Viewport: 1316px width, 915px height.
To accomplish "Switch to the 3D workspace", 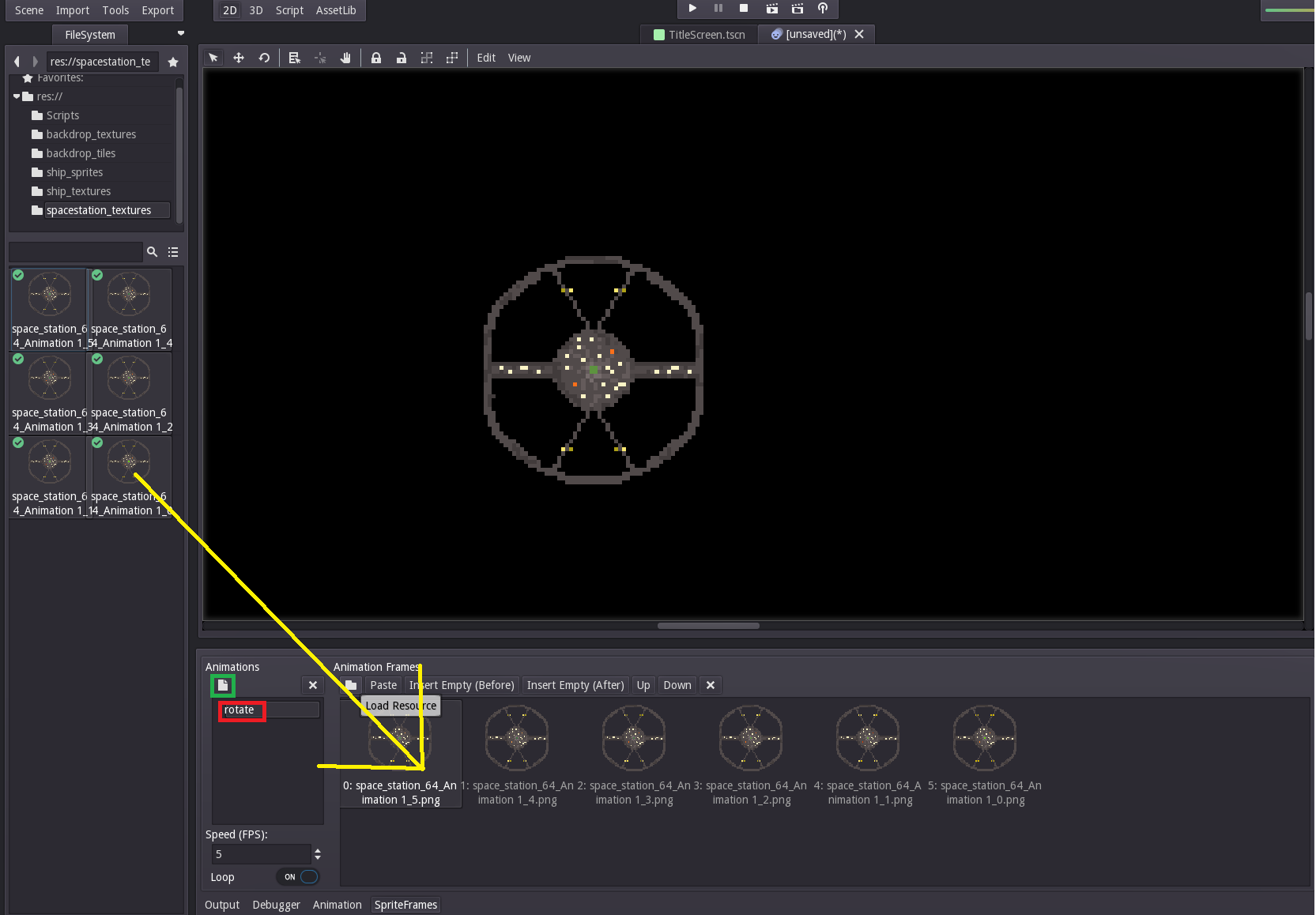I will point(256,10).
